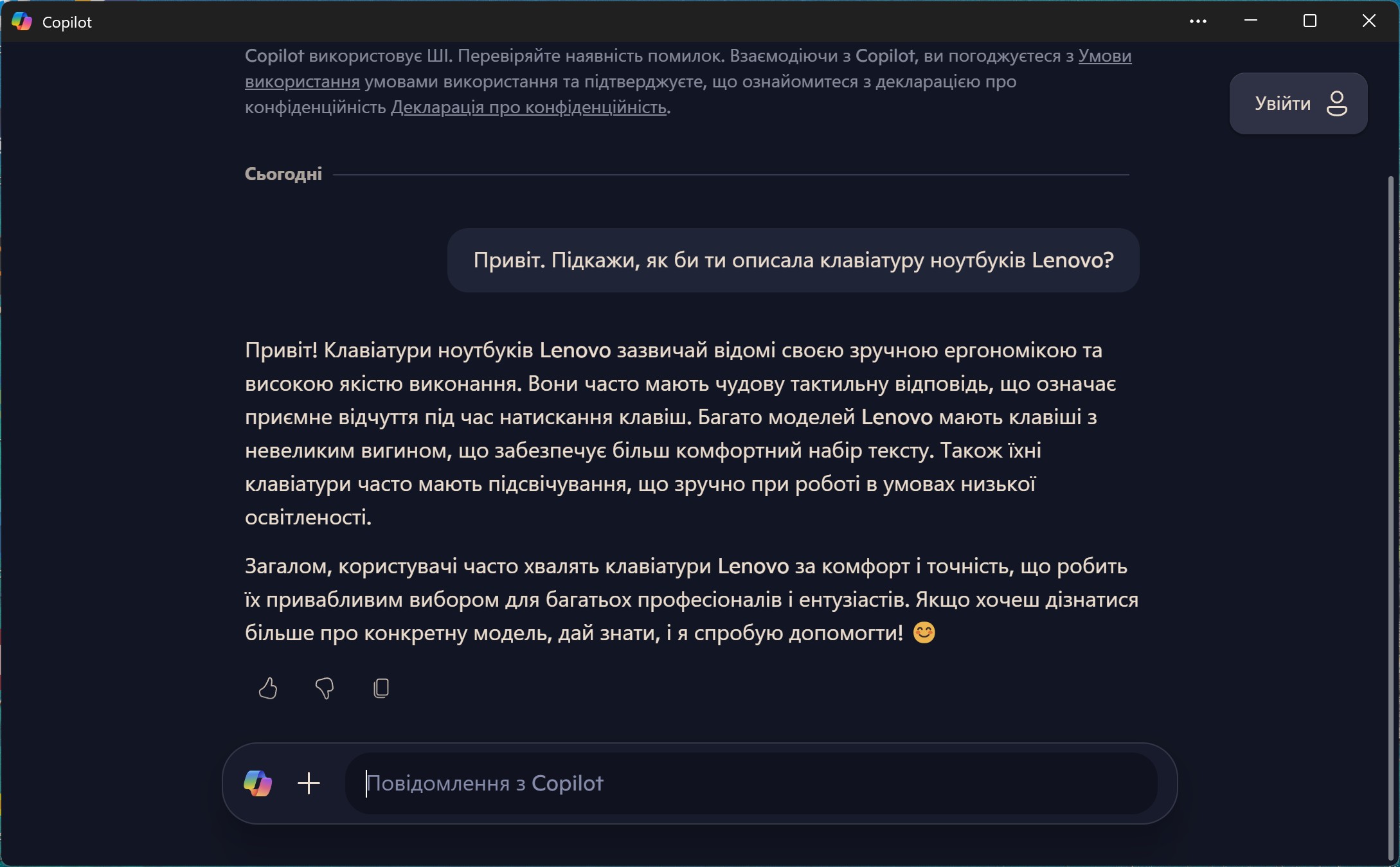This screenshot has width=1400, height=867.
Task: Click the Copilot logo in the message bar
Action: (x=258, y=783)
